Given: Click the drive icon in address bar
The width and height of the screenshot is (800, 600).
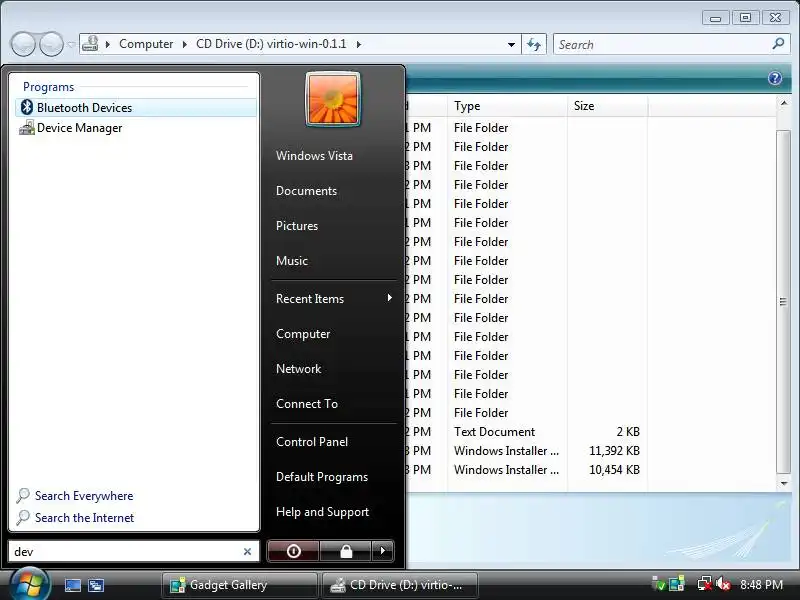Looking at the screenshot, I should click(x=90, y=44).
